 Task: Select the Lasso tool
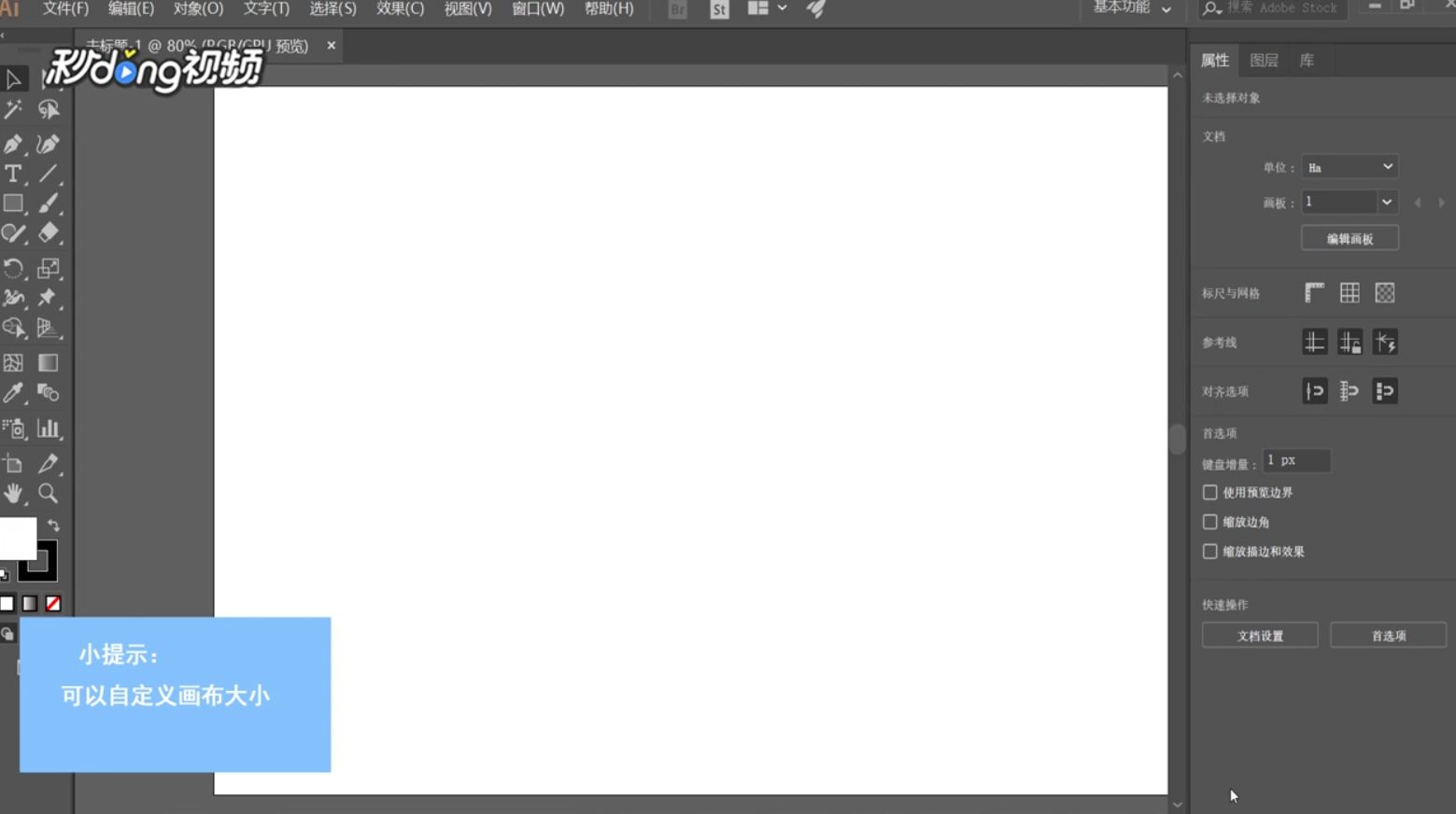49,110
